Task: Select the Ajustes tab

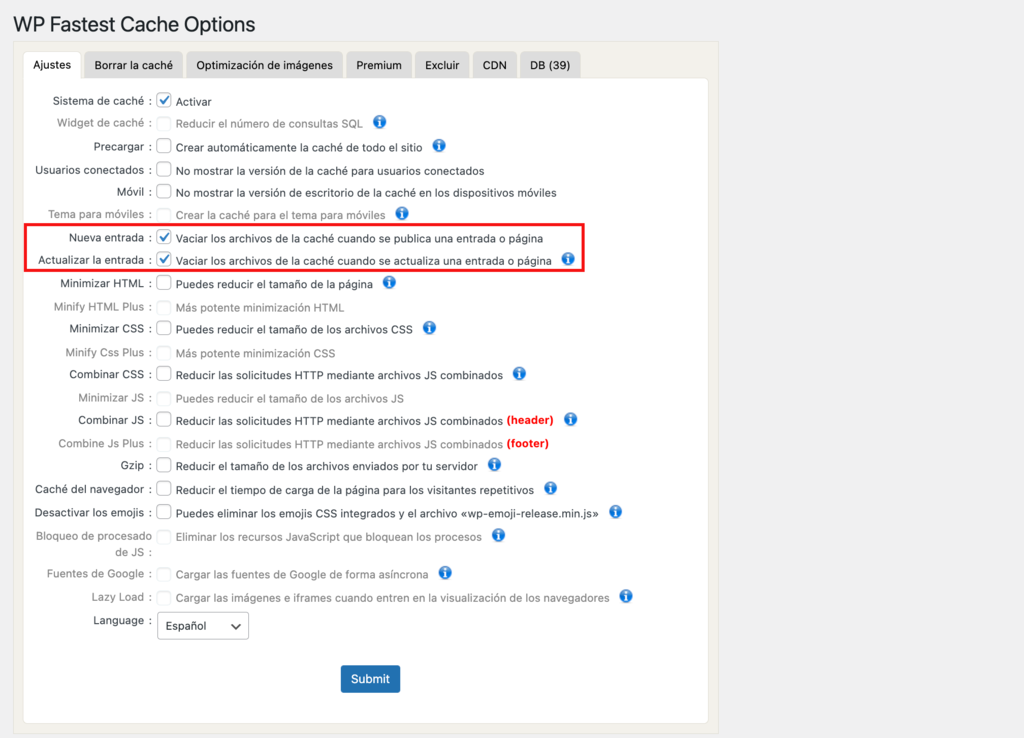Action: pyautogui.click(x=52, y=65)
